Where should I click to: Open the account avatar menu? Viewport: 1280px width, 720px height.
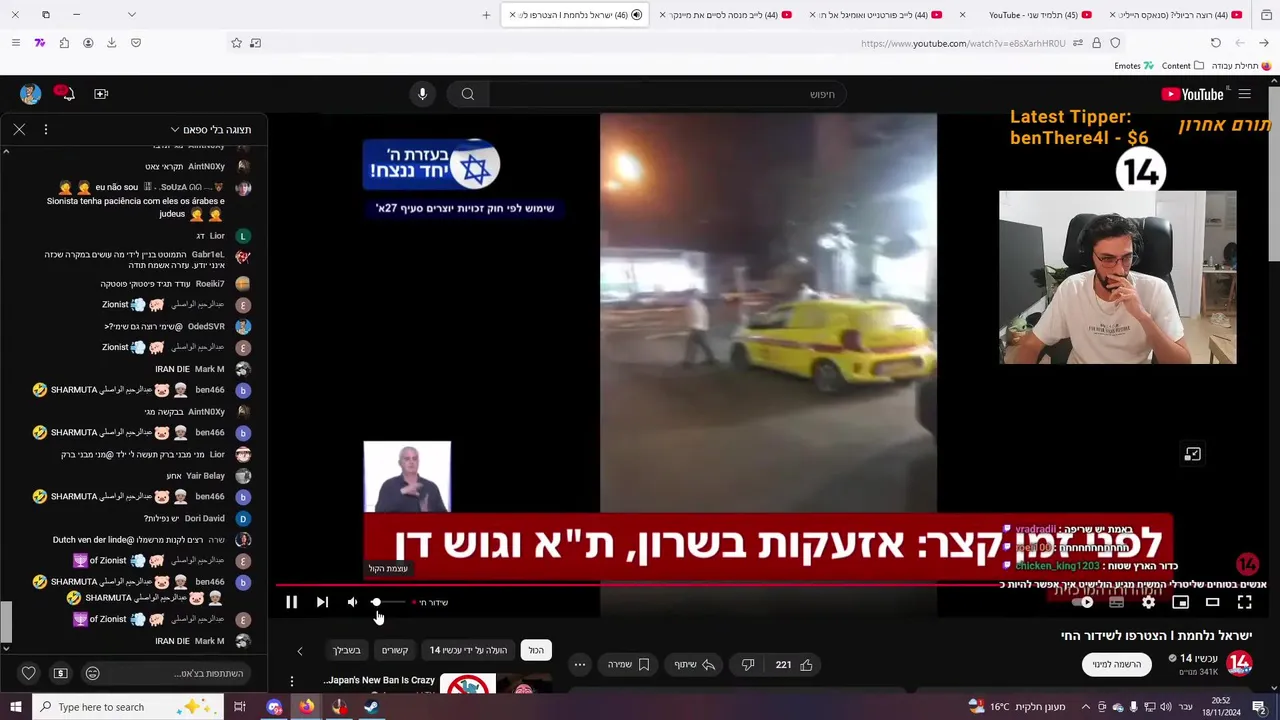point(30,94)
